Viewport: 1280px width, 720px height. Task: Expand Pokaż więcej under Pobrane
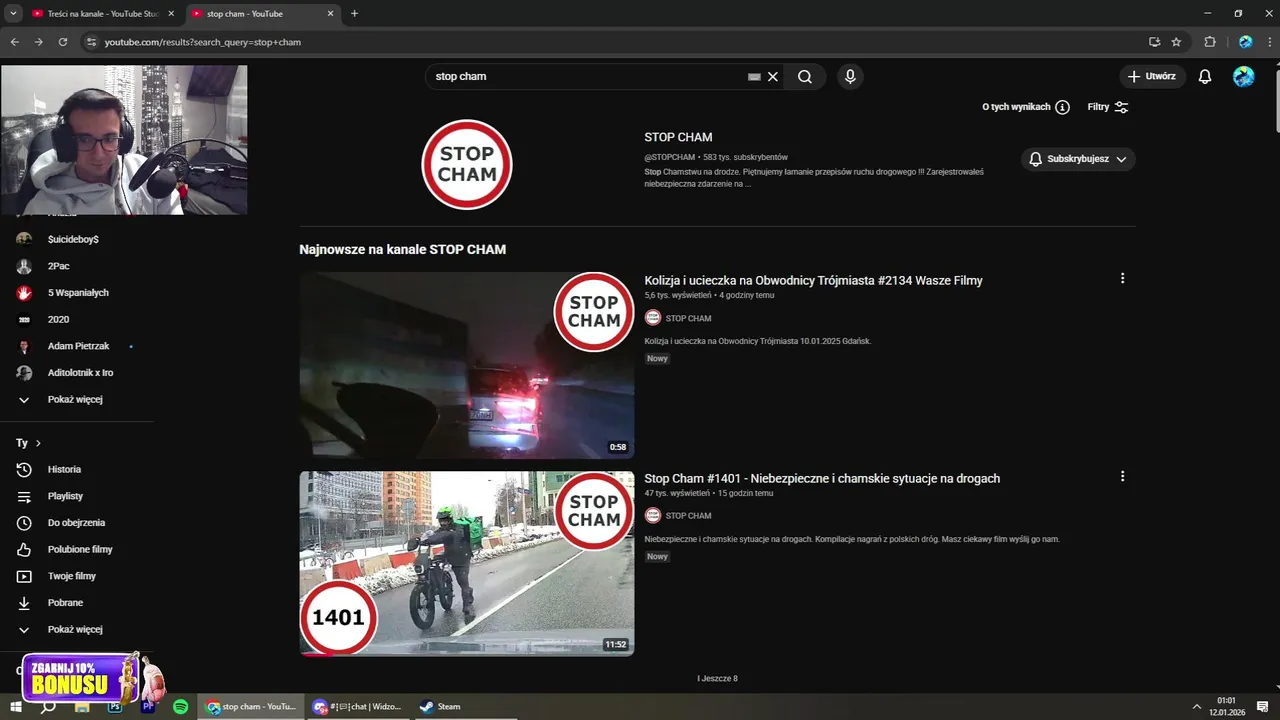coord(75,629)
